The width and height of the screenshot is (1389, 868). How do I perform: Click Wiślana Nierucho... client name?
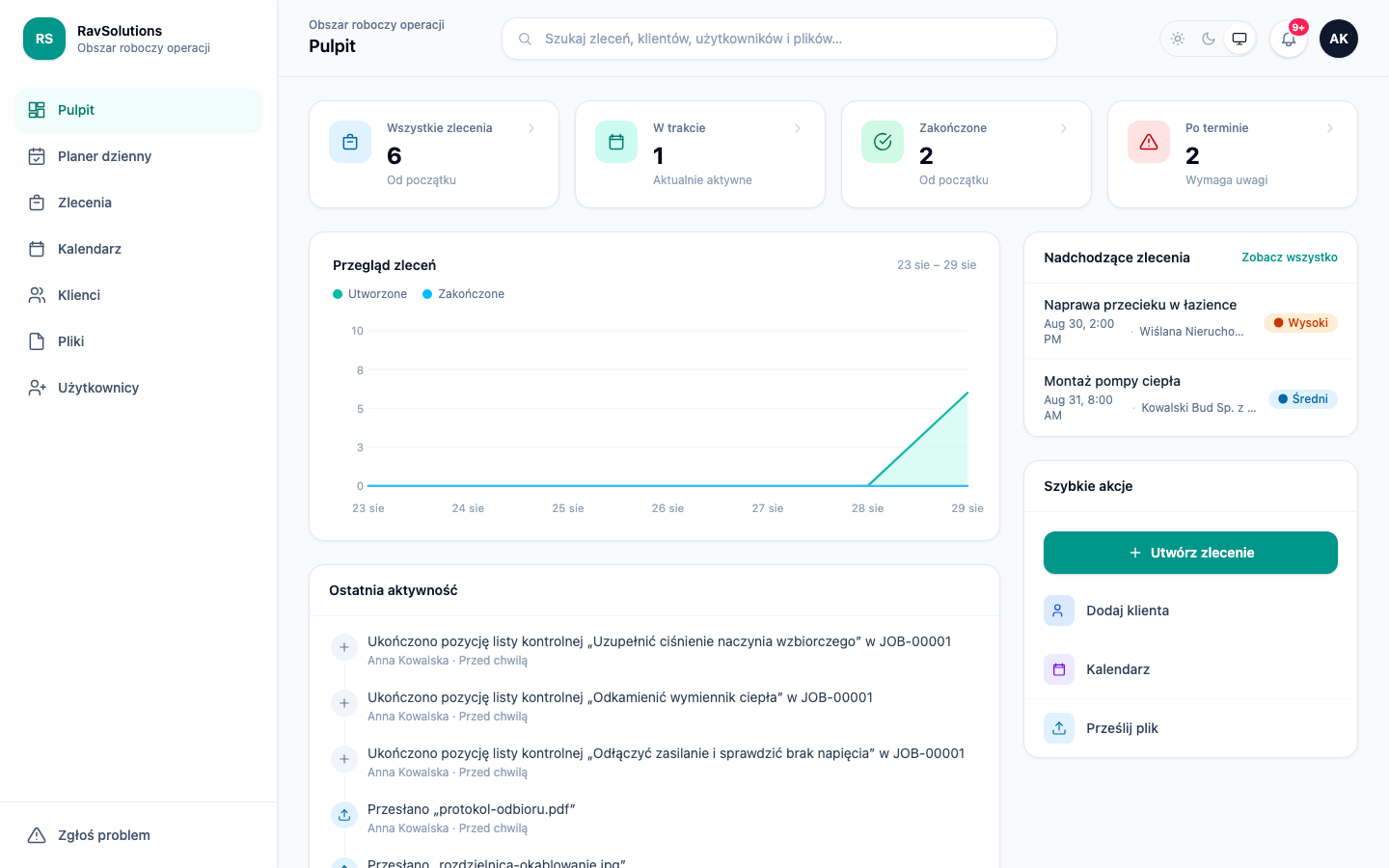click(x=1191, y=332)
